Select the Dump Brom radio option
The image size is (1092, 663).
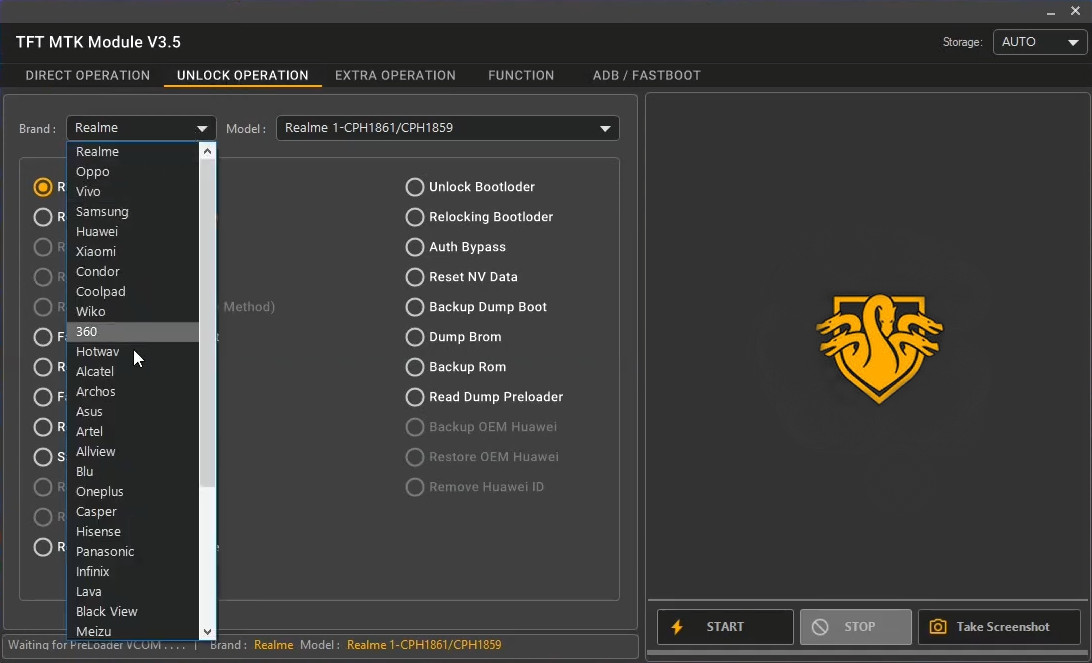(x=414, y=337)
